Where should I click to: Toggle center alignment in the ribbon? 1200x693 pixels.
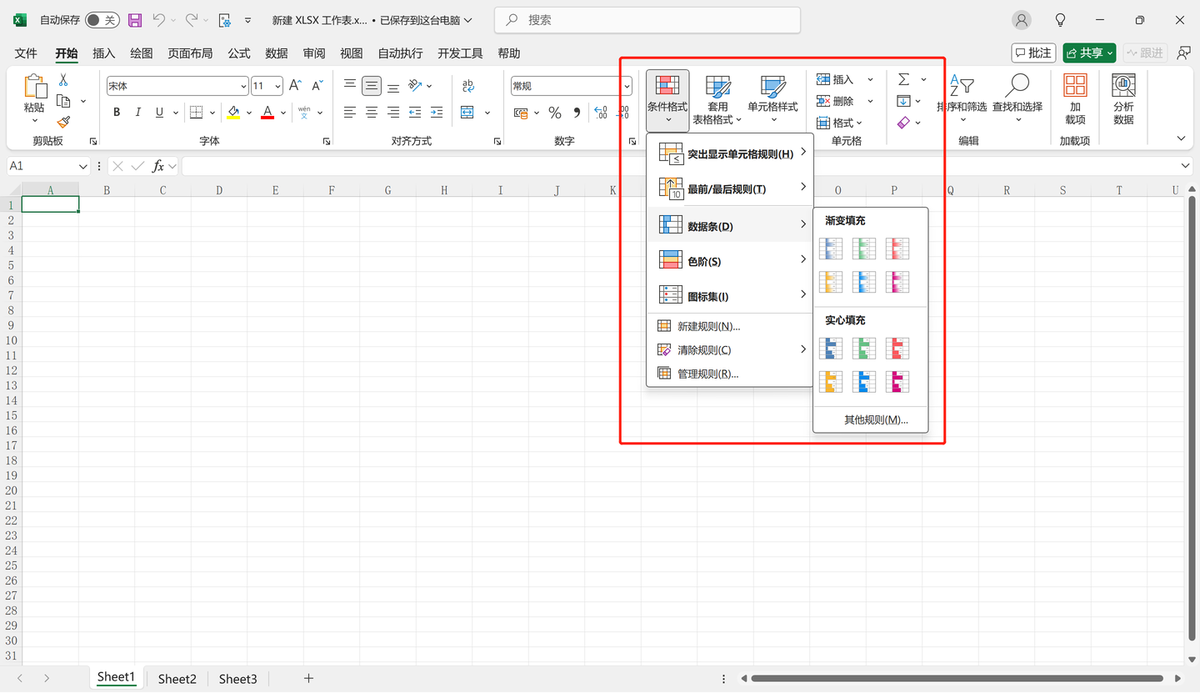[372, 113]
